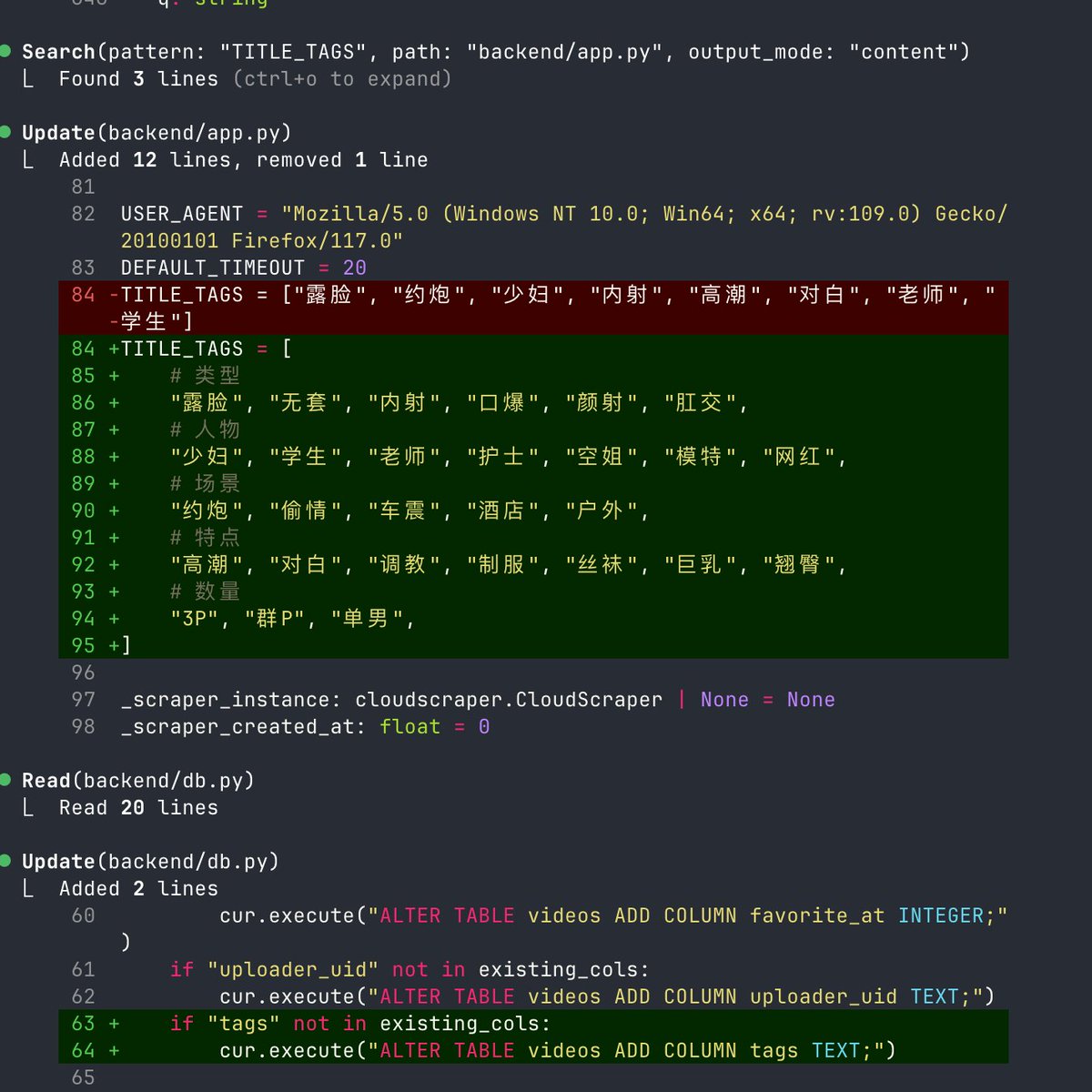This screenshot has height=1092, width=1092.
Task: Select the Read(backend/db.py) header
Action: point(137,781)
